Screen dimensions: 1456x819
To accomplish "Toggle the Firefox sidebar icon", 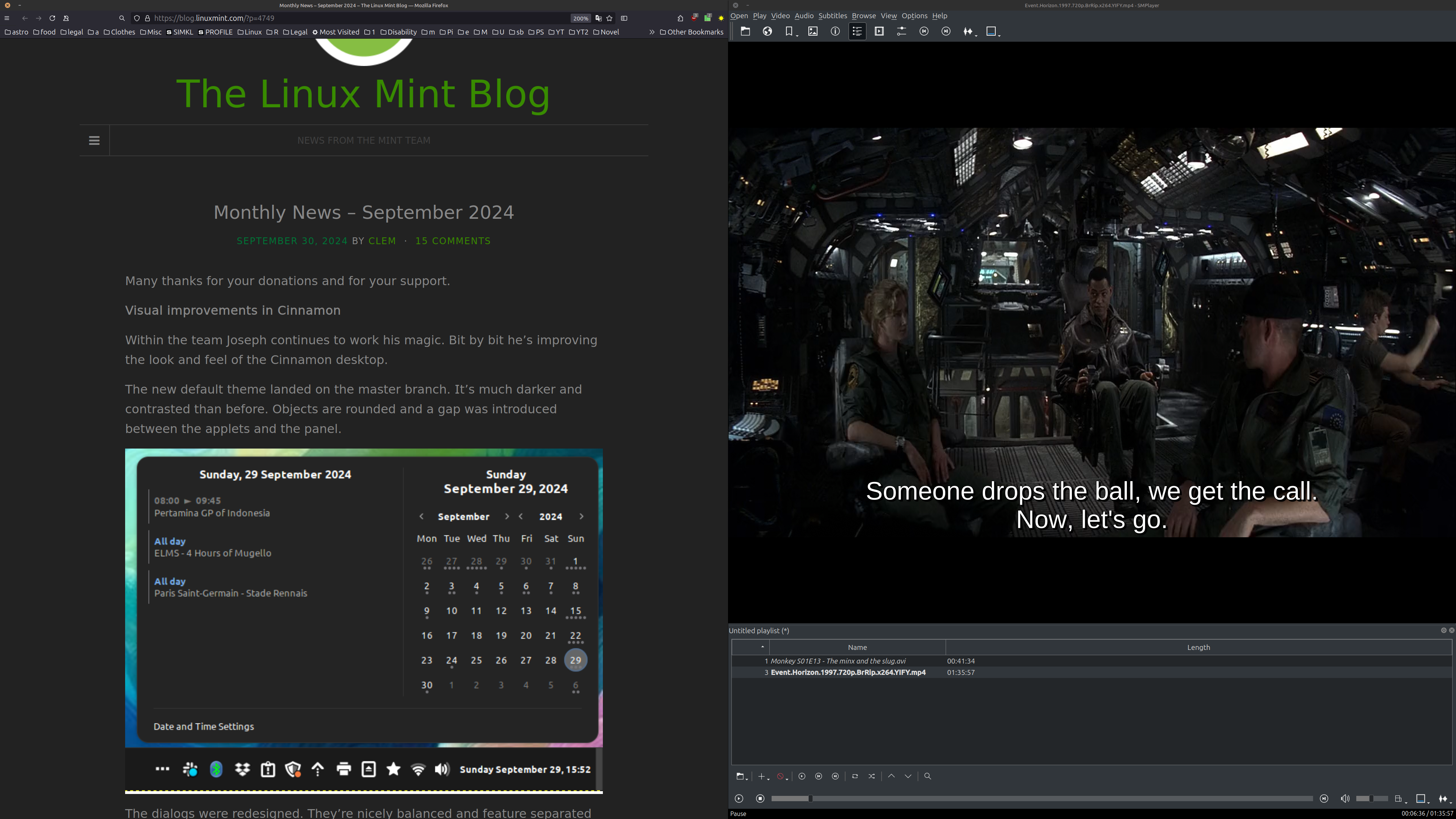I will click(624, 18).
